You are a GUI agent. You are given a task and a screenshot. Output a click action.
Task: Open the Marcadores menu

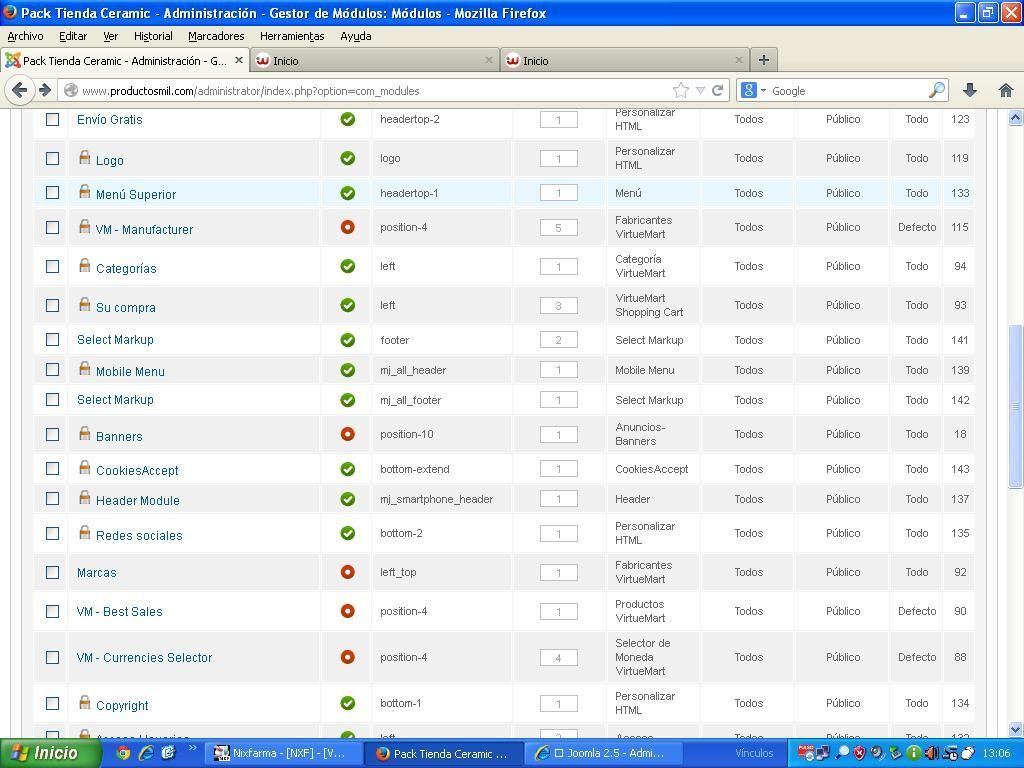coord(216,36)
